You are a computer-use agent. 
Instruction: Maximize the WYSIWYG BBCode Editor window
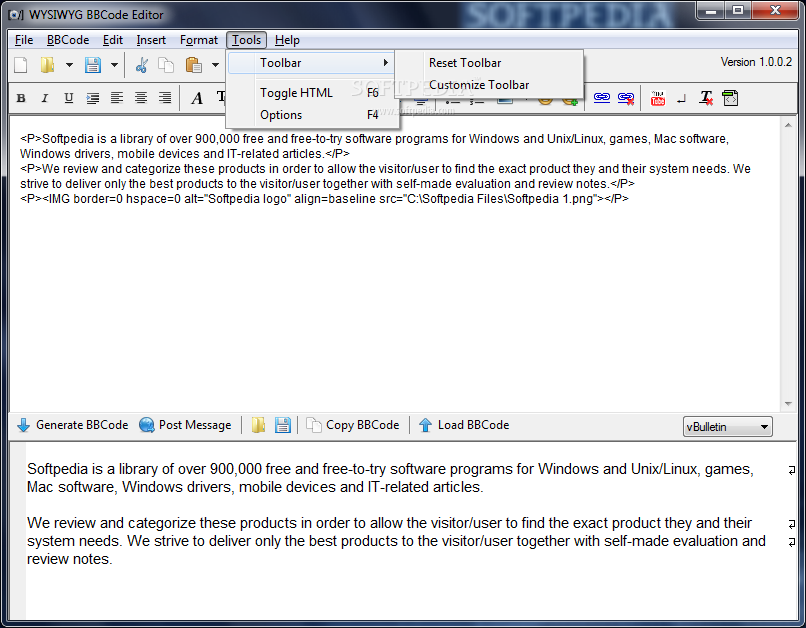click(x=738, y=10)
